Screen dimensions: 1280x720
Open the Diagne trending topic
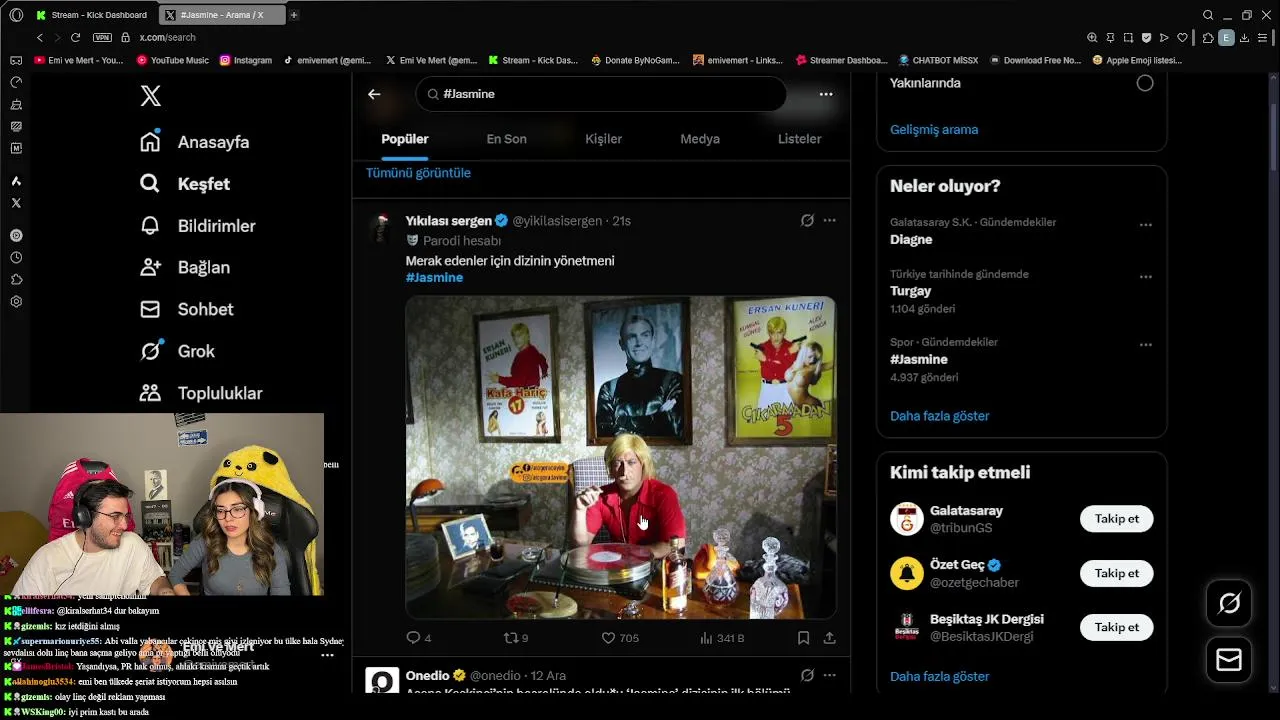911,240
